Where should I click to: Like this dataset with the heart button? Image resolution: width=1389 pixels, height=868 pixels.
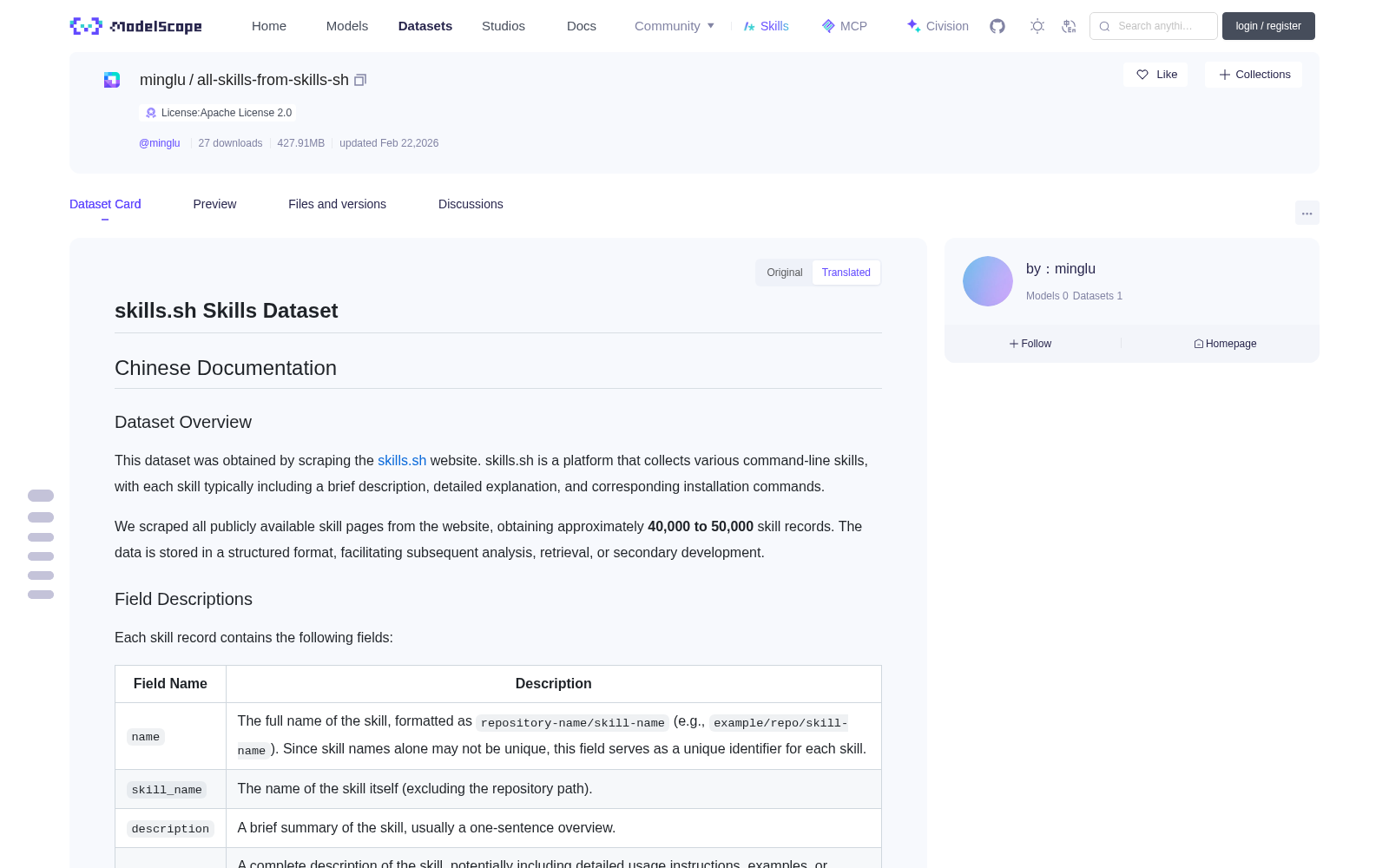pyautogui.click(x=1155, y=75)
